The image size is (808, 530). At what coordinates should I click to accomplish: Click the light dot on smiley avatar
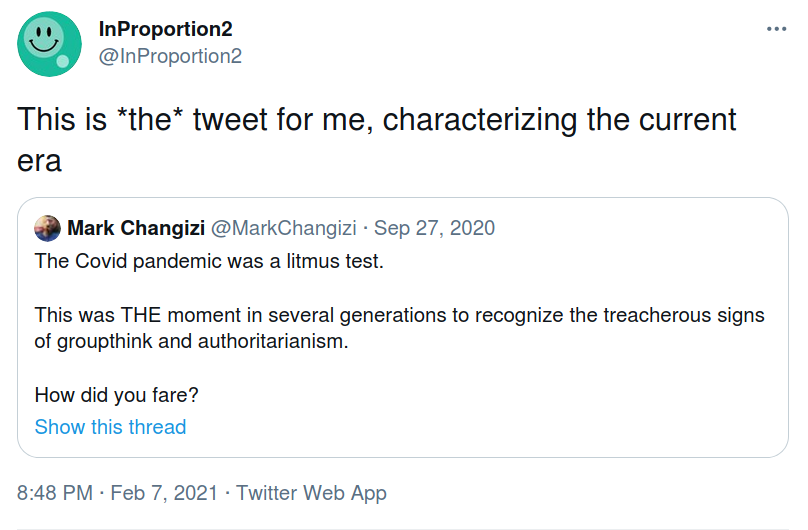pyautogui.click(x=62, y=61)
